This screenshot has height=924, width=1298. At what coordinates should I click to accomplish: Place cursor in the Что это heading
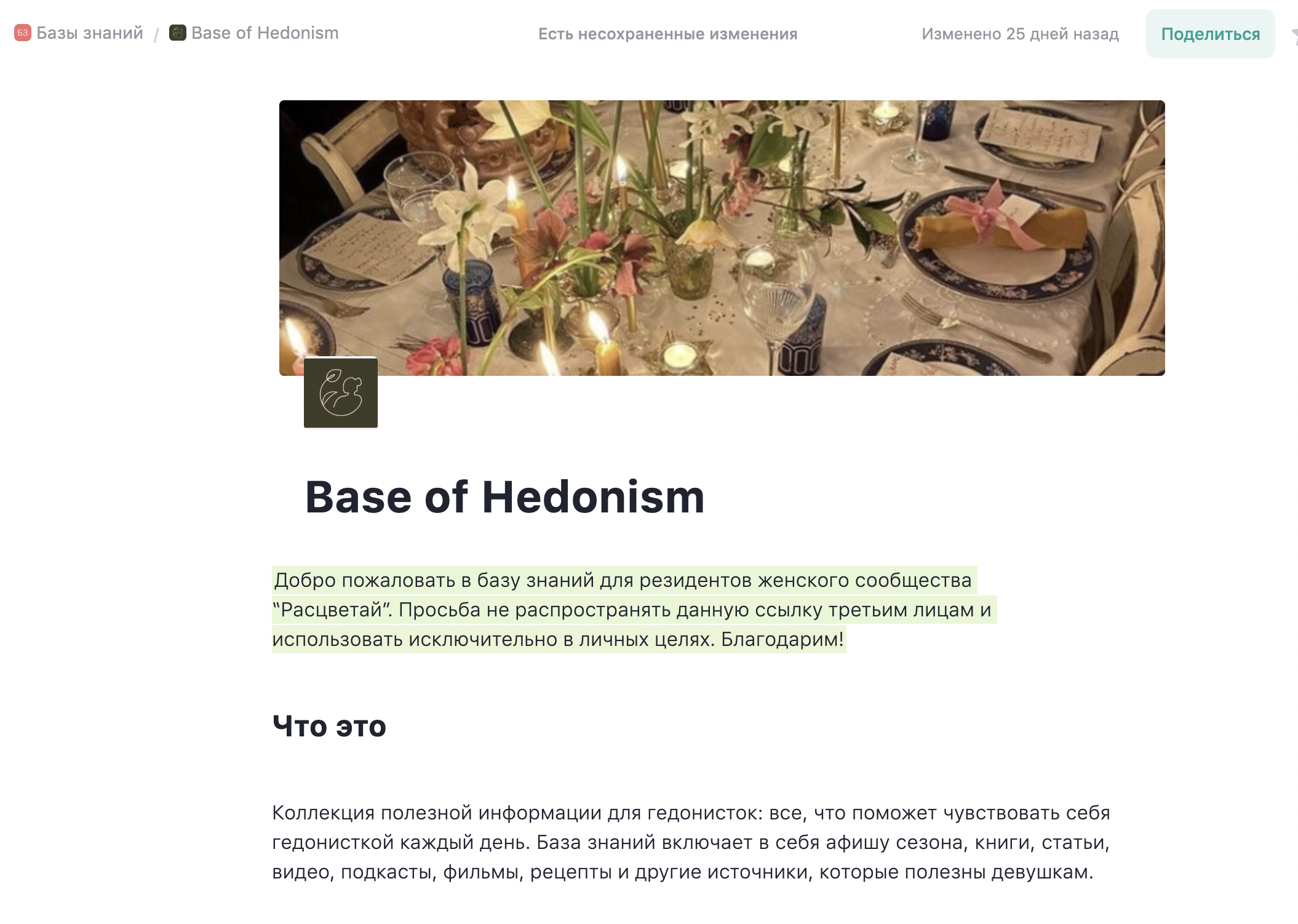(x=329, y=726)
